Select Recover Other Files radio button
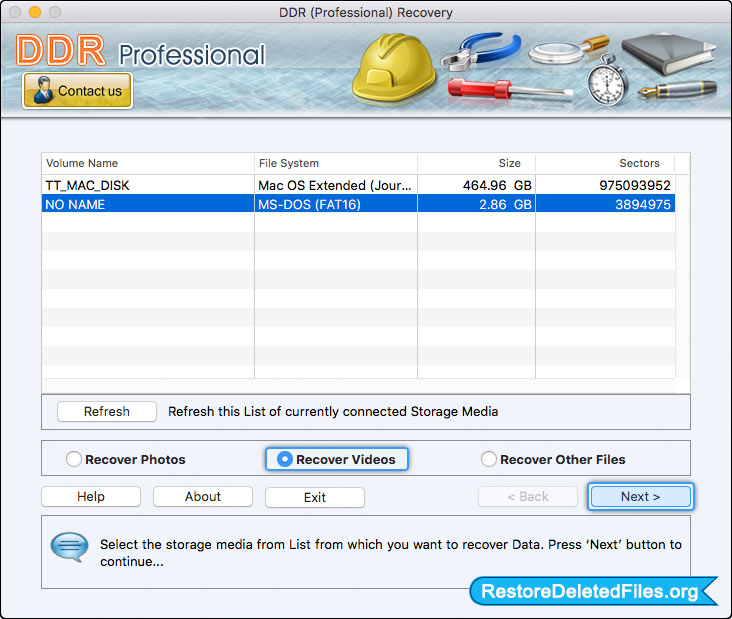 pos(488,459)
